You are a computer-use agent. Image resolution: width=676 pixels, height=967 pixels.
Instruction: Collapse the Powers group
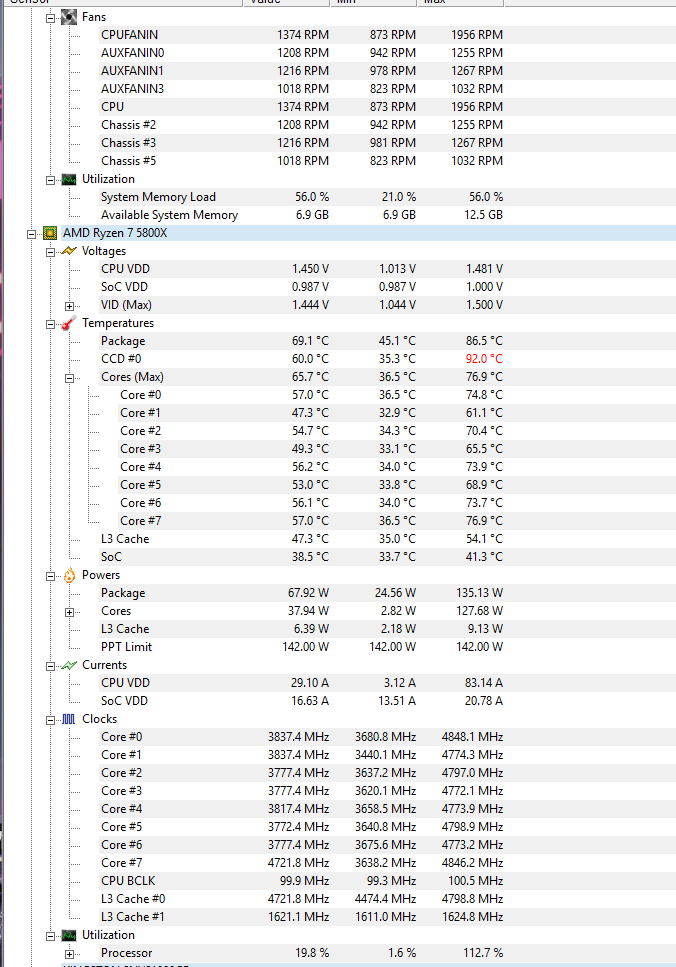(x=50, y=576)
